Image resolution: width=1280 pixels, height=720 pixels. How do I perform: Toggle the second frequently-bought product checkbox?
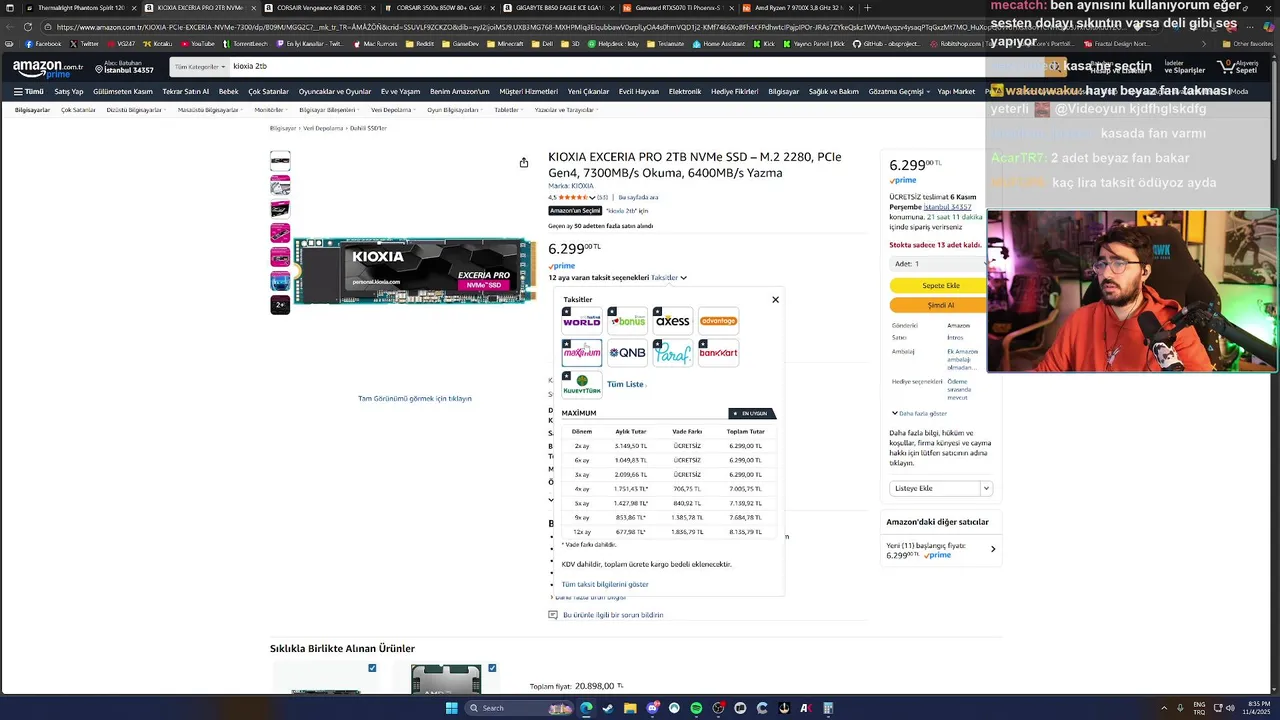click(492, 668)
